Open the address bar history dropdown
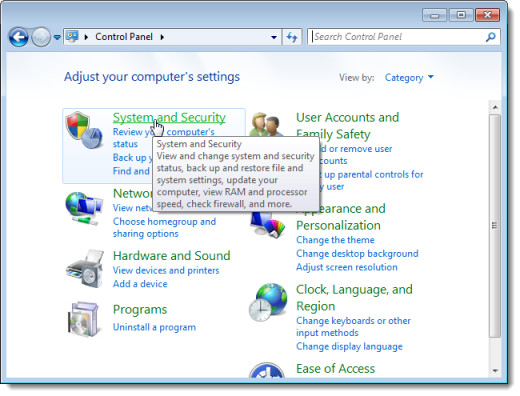520x396 pixels. pos(274,37)
